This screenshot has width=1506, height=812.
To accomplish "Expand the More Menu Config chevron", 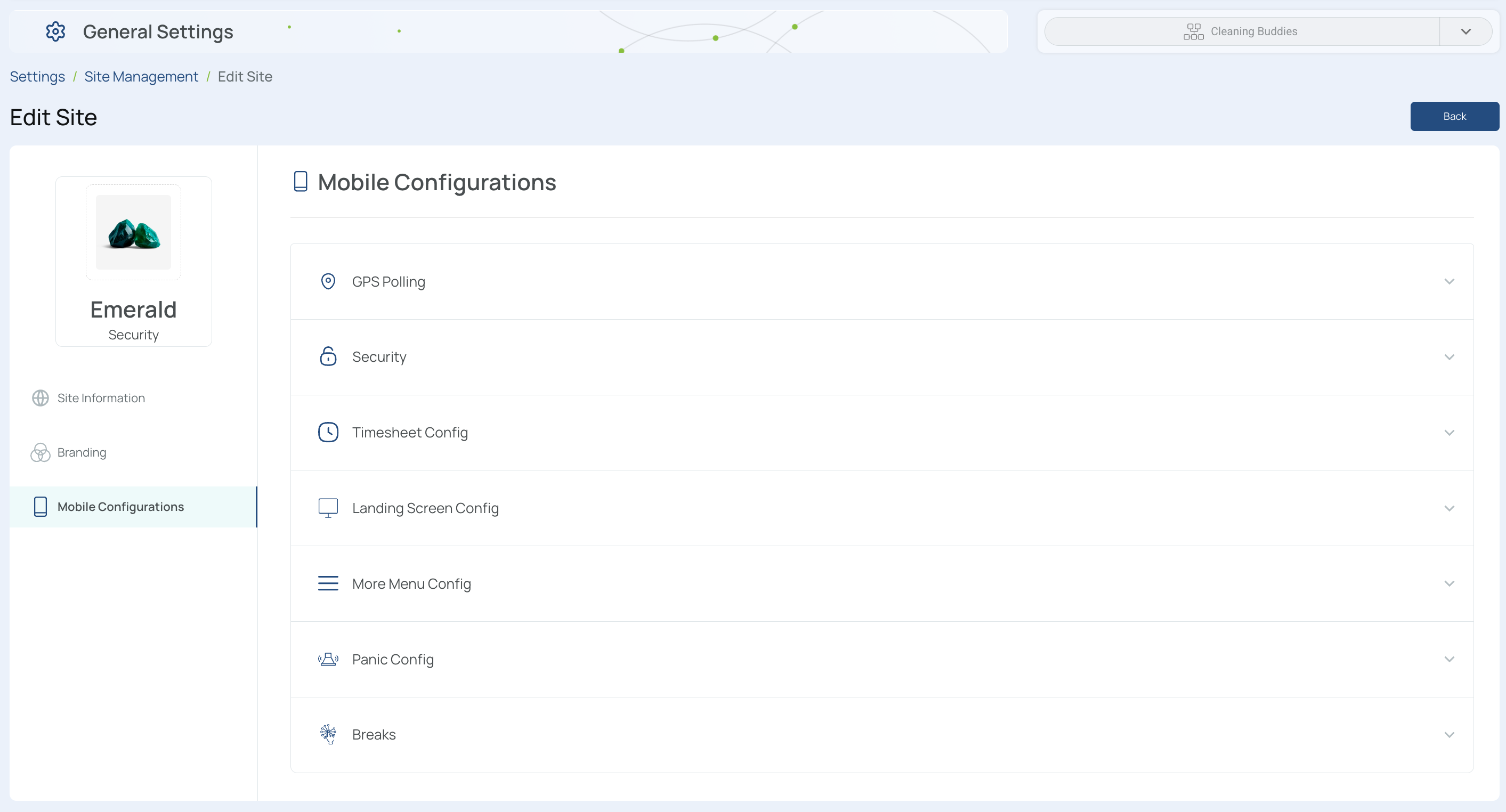I will (x=1450, y=583).
